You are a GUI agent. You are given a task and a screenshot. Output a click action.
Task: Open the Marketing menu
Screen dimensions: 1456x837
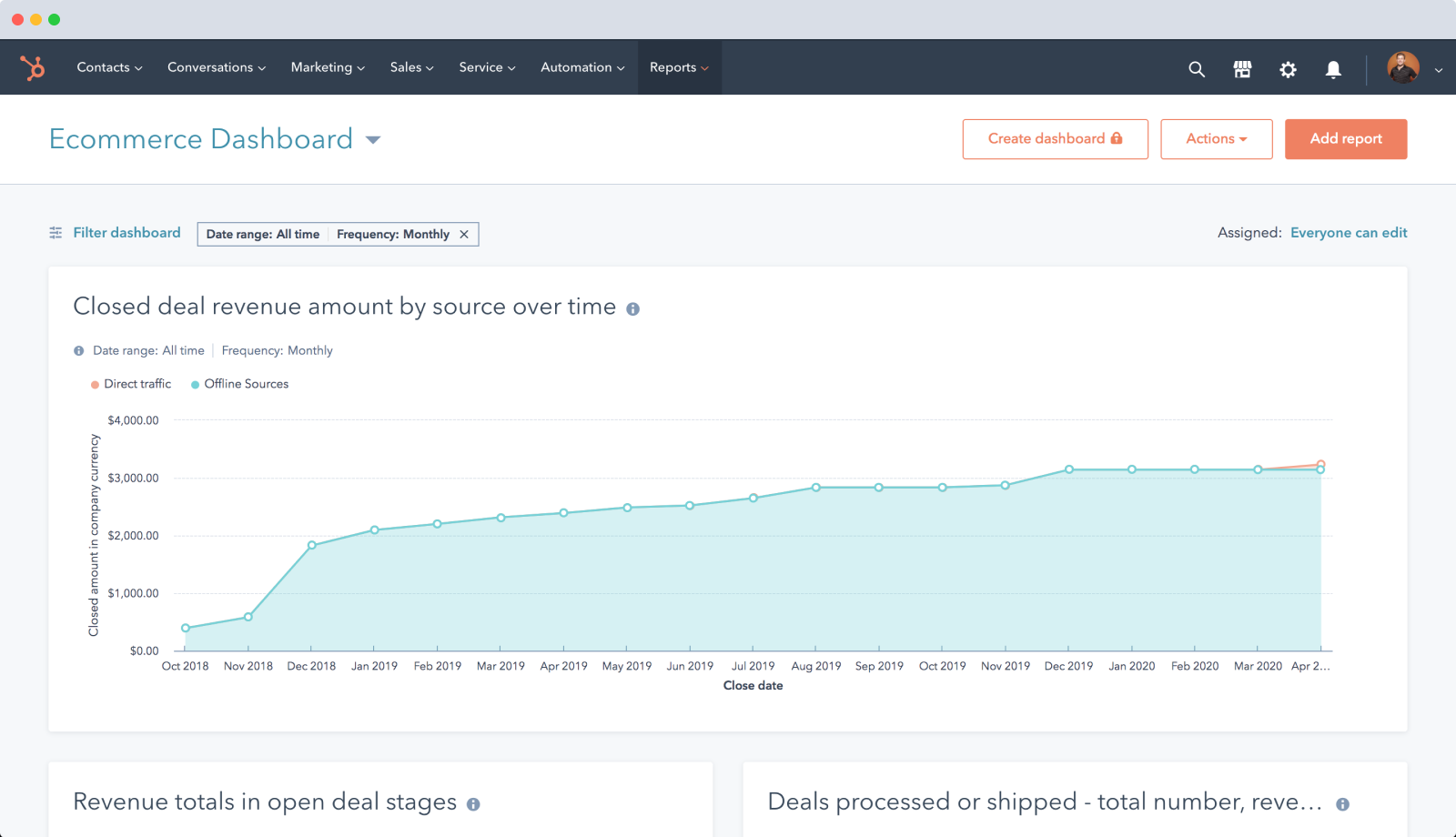tap(328, 67)
